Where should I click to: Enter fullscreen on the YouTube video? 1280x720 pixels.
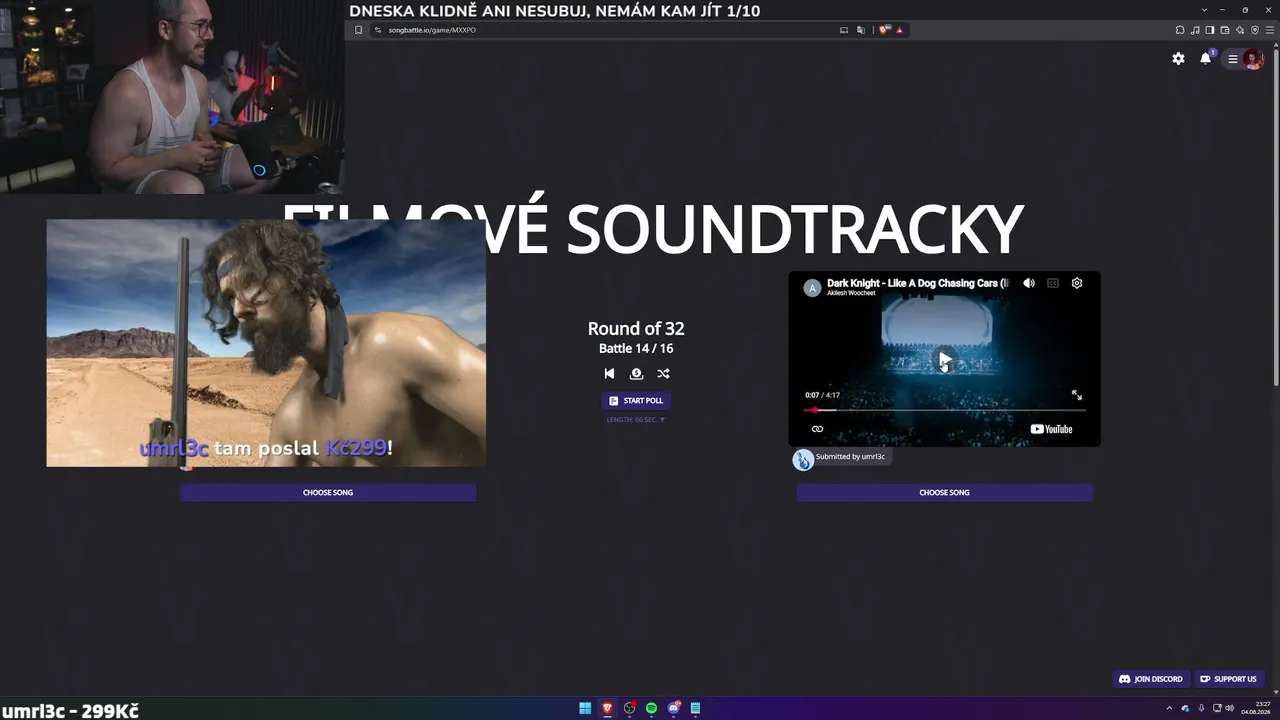pyautogui.click(x=1077, y=395)
